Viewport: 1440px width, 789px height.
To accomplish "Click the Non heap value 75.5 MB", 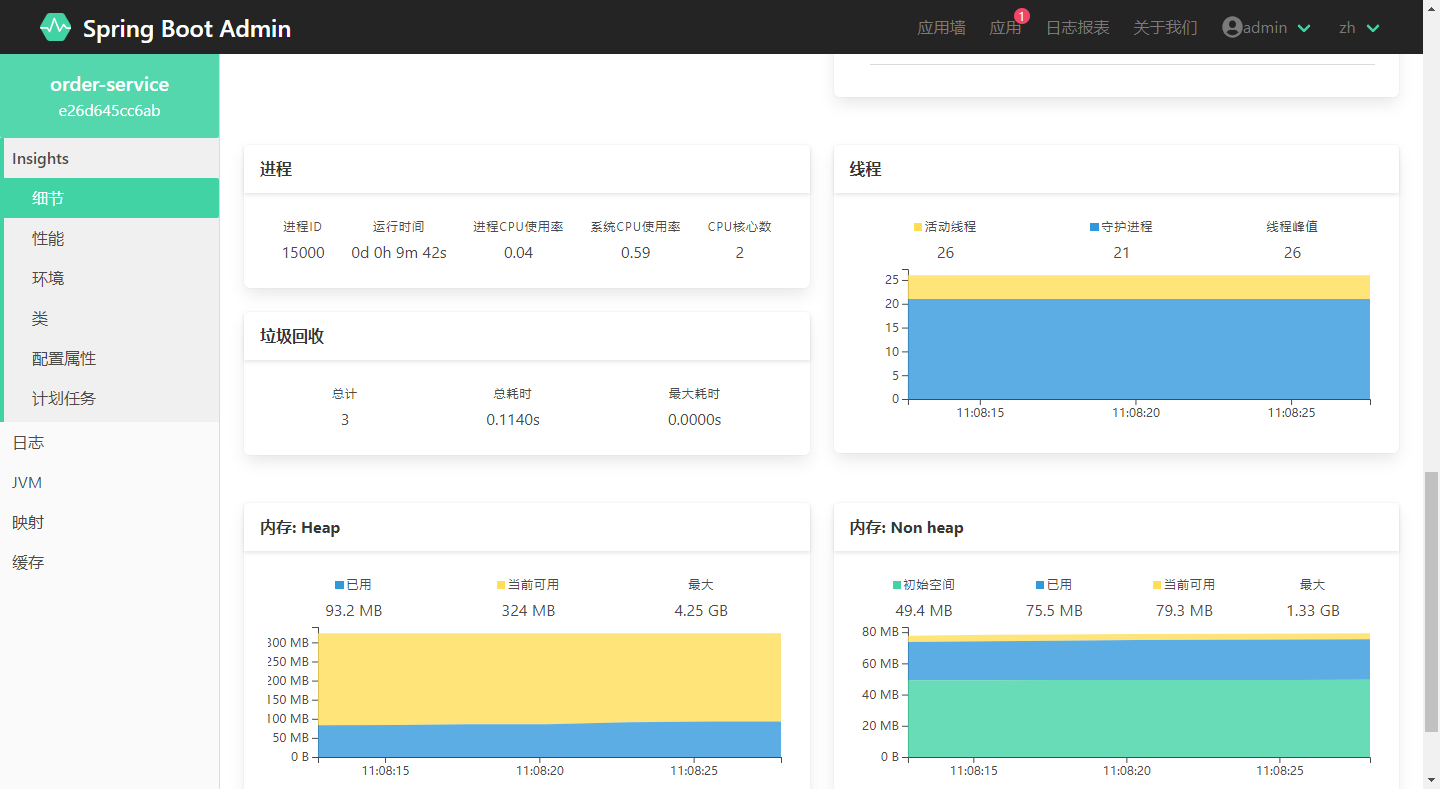I will [x=1054, y=611].
